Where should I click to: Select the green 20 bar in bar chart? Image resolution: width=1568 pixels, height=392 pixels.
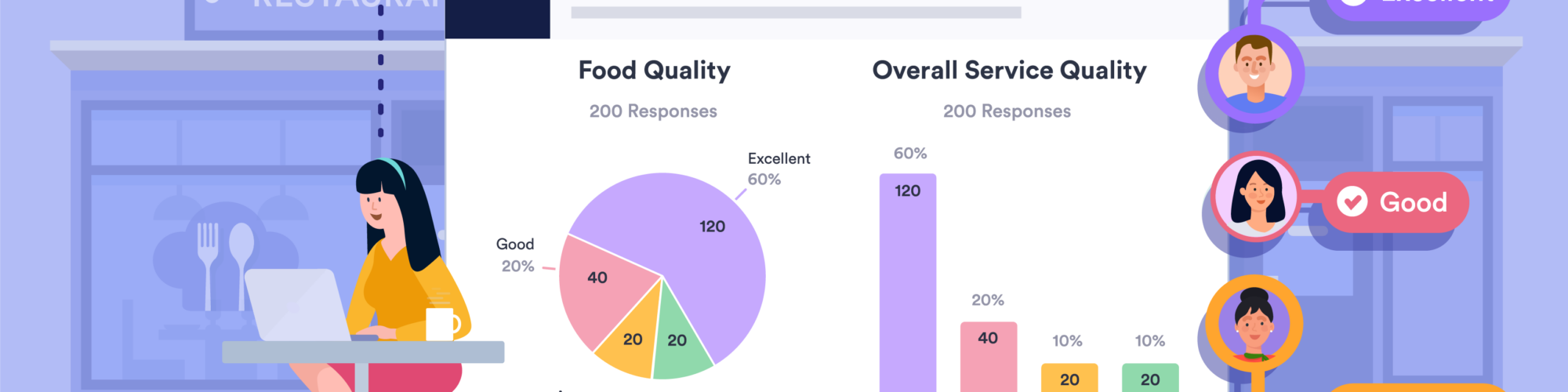[x=1150, y=378]
